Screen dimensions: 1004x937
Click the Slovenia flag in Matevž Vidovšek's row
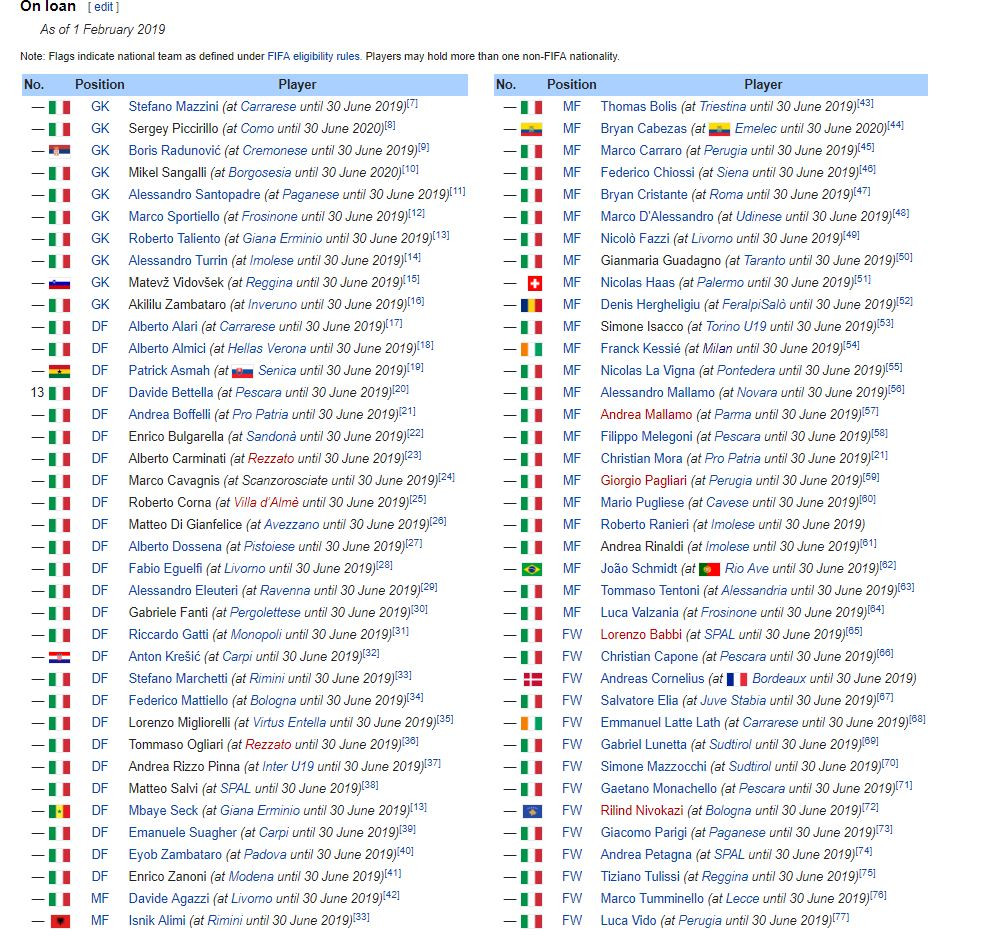tap(60, 283)
